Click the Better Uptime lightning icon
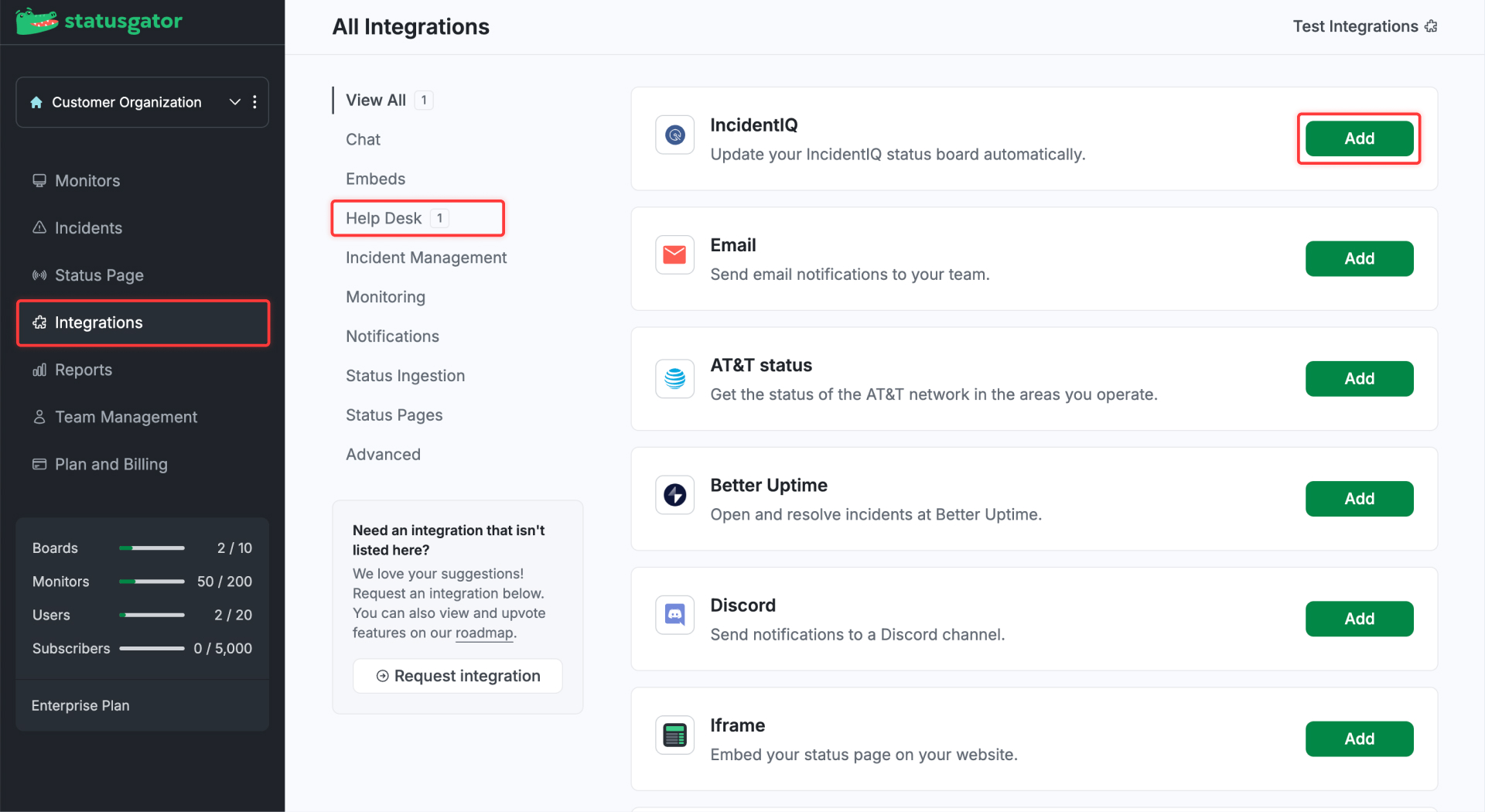 [674, 495]
